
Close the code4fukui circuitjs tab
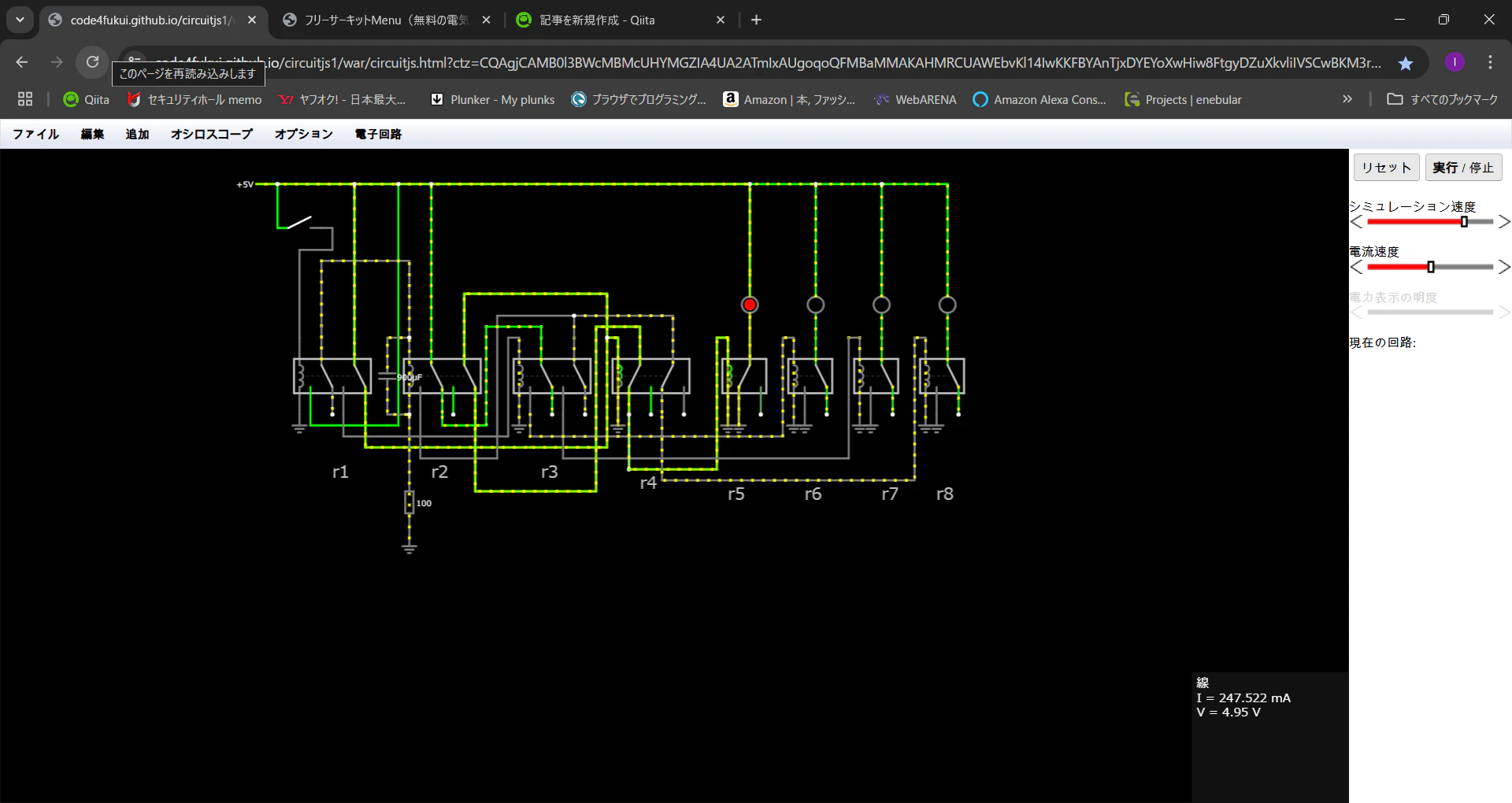pyautogui.click(x=252, y=20)
